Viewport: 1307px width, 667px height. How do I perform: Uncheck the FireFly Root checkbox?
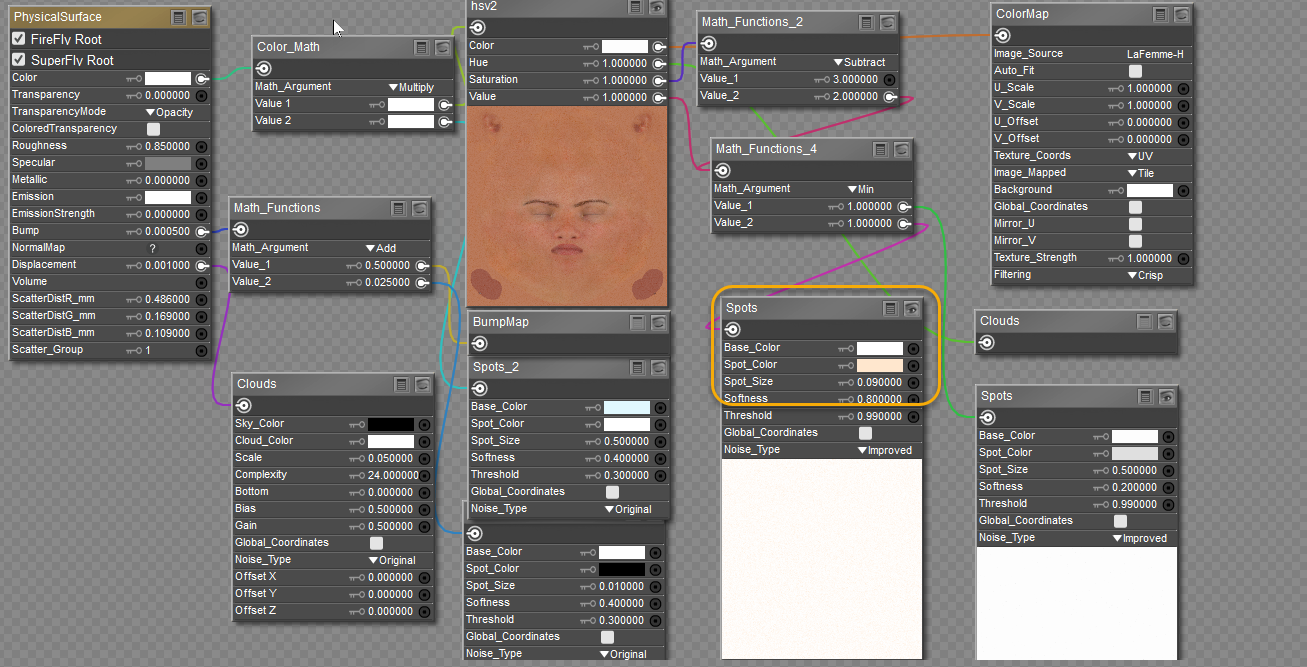point(18,39)
